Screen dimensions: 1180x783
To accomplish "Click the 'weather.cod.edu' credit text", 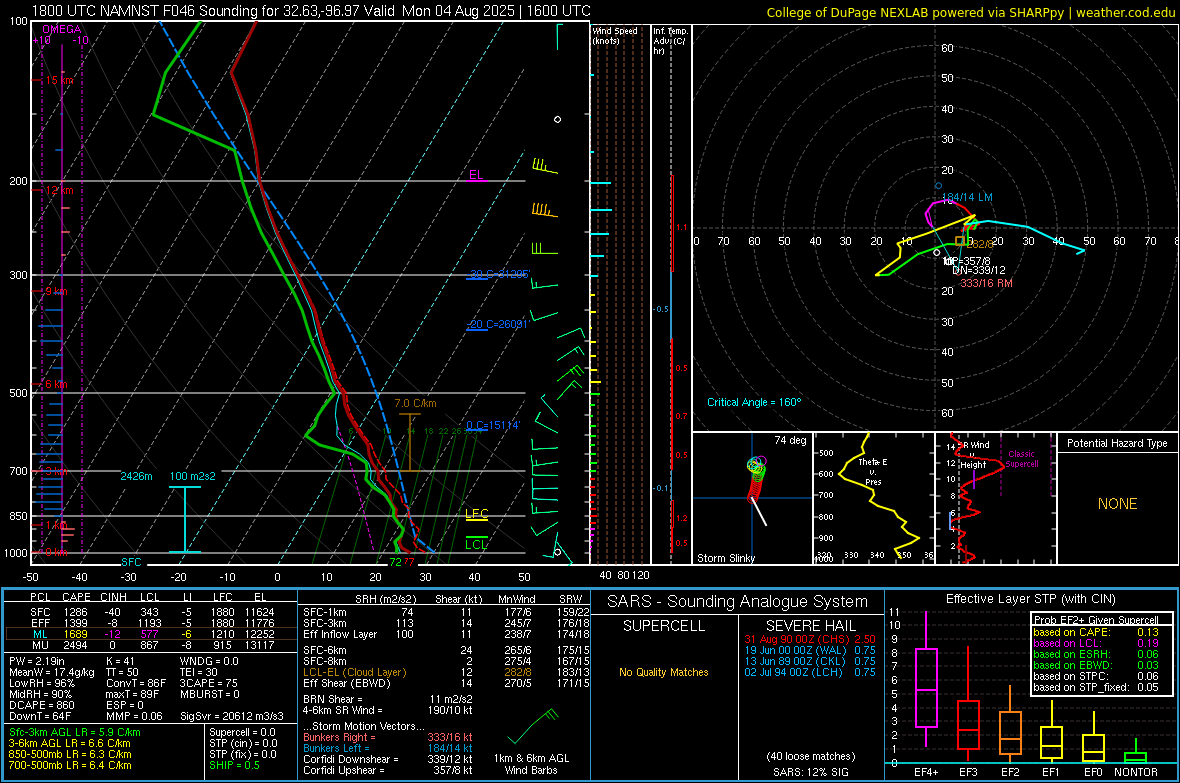I will (x=1125, y=12).
